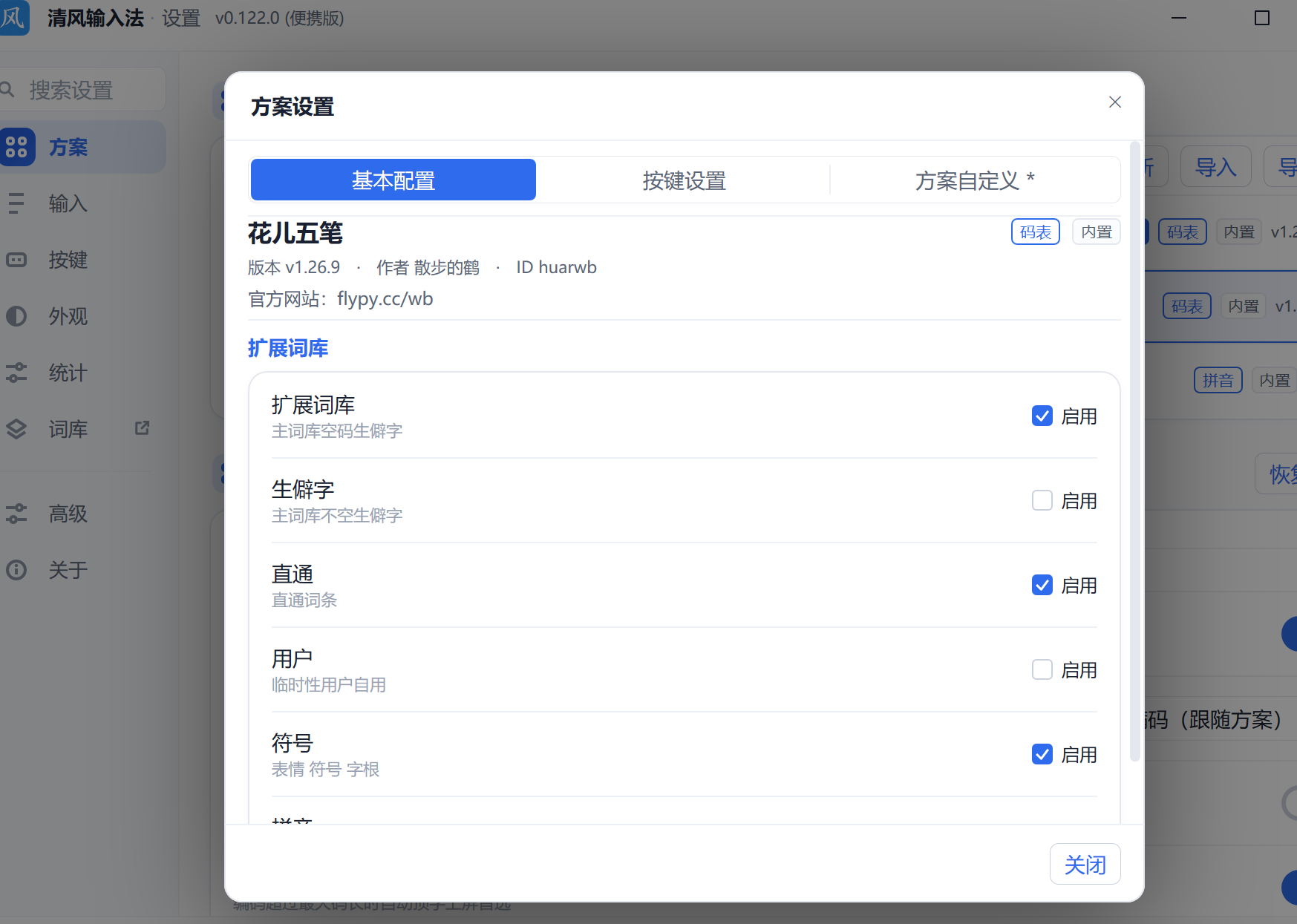Image resolution: width=1297 pixels, height=924 pixels.
Task: Click the blue 扩展词库 section heading
Action: pyautogui.click(x=288, y=348)
